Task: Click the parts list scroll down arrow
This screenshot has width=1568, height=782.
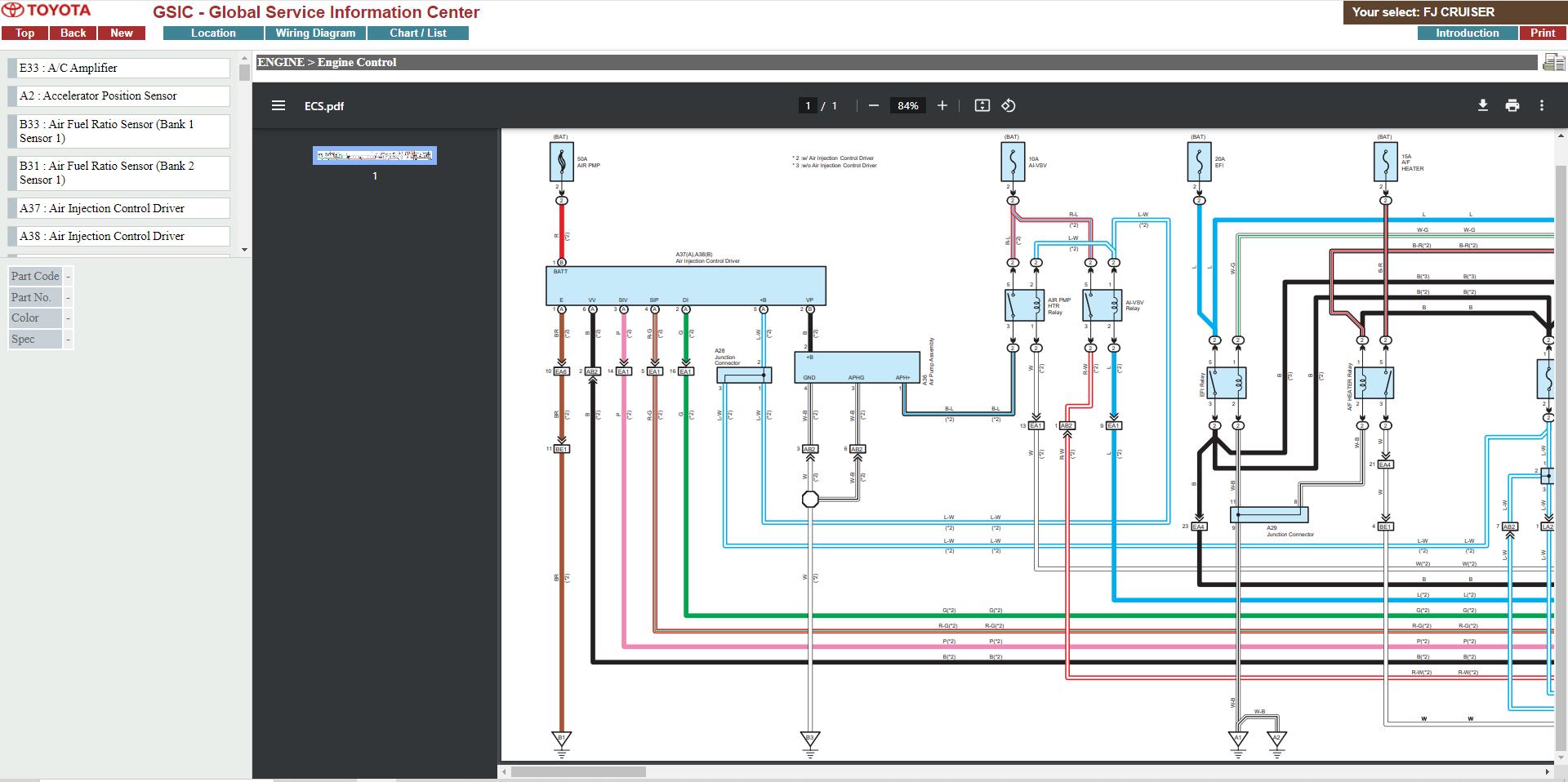Action: click(x=244, y=250)
